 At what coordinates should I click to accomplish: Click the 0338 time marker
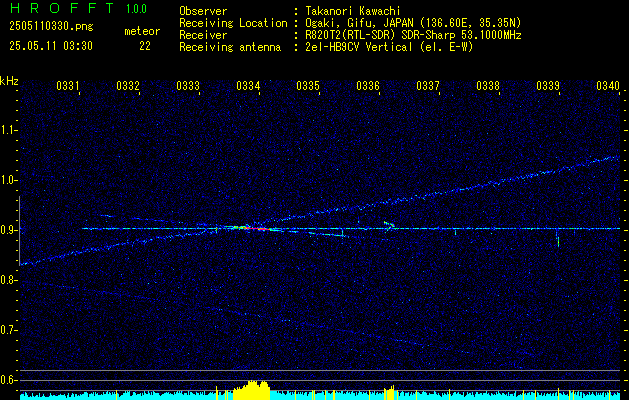point(488,85)
